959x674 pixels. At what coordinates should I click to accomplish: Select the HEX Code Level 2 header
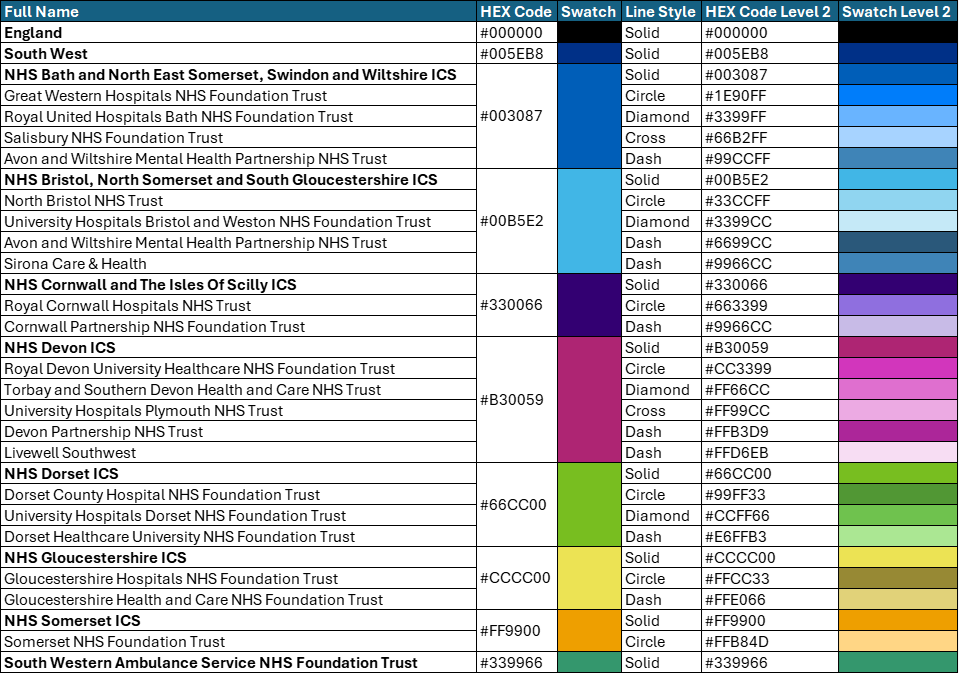(x=769, y=12)
